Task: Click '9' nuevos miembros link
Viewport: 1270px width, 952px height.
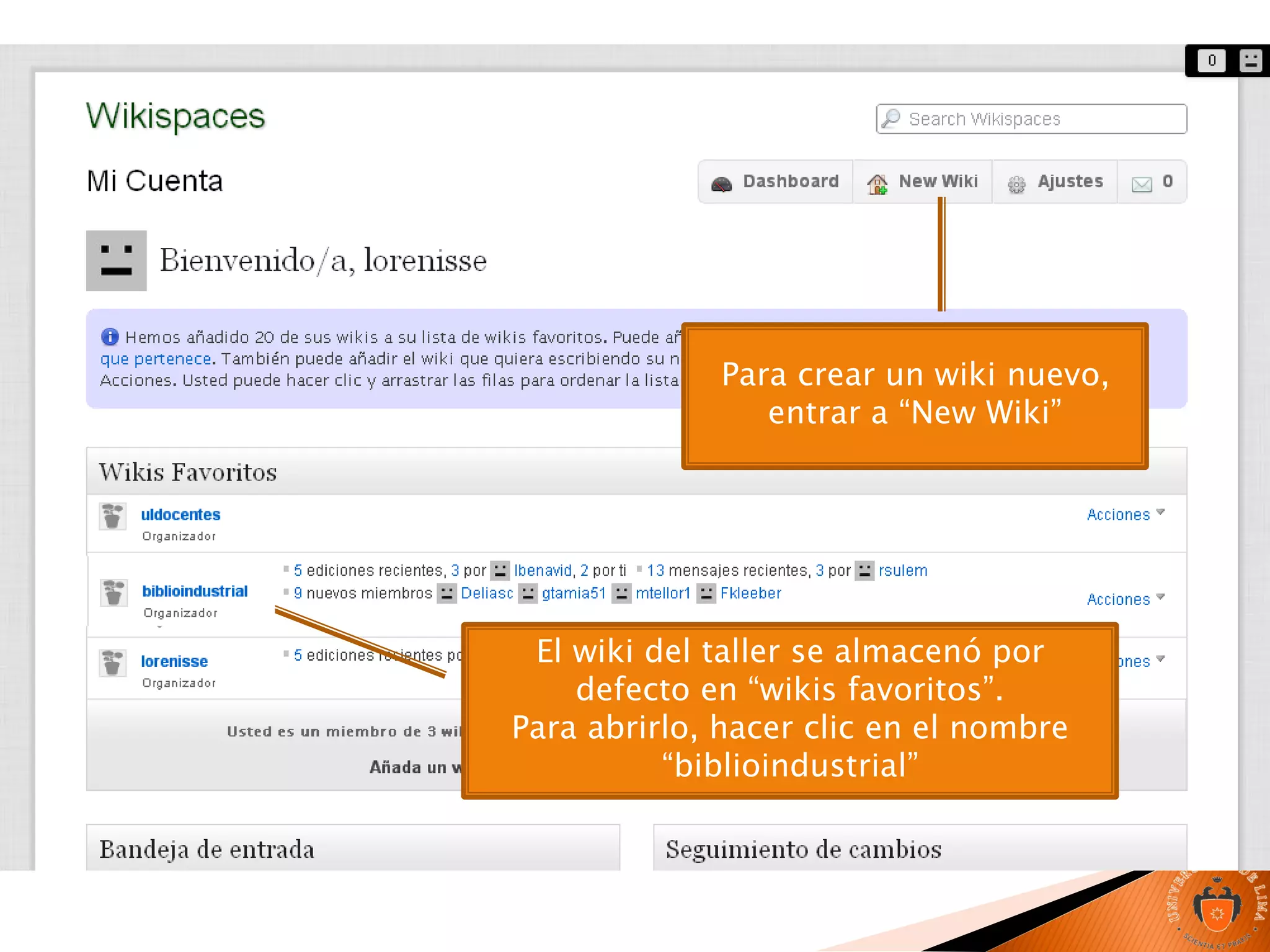Action: point(298,593)
